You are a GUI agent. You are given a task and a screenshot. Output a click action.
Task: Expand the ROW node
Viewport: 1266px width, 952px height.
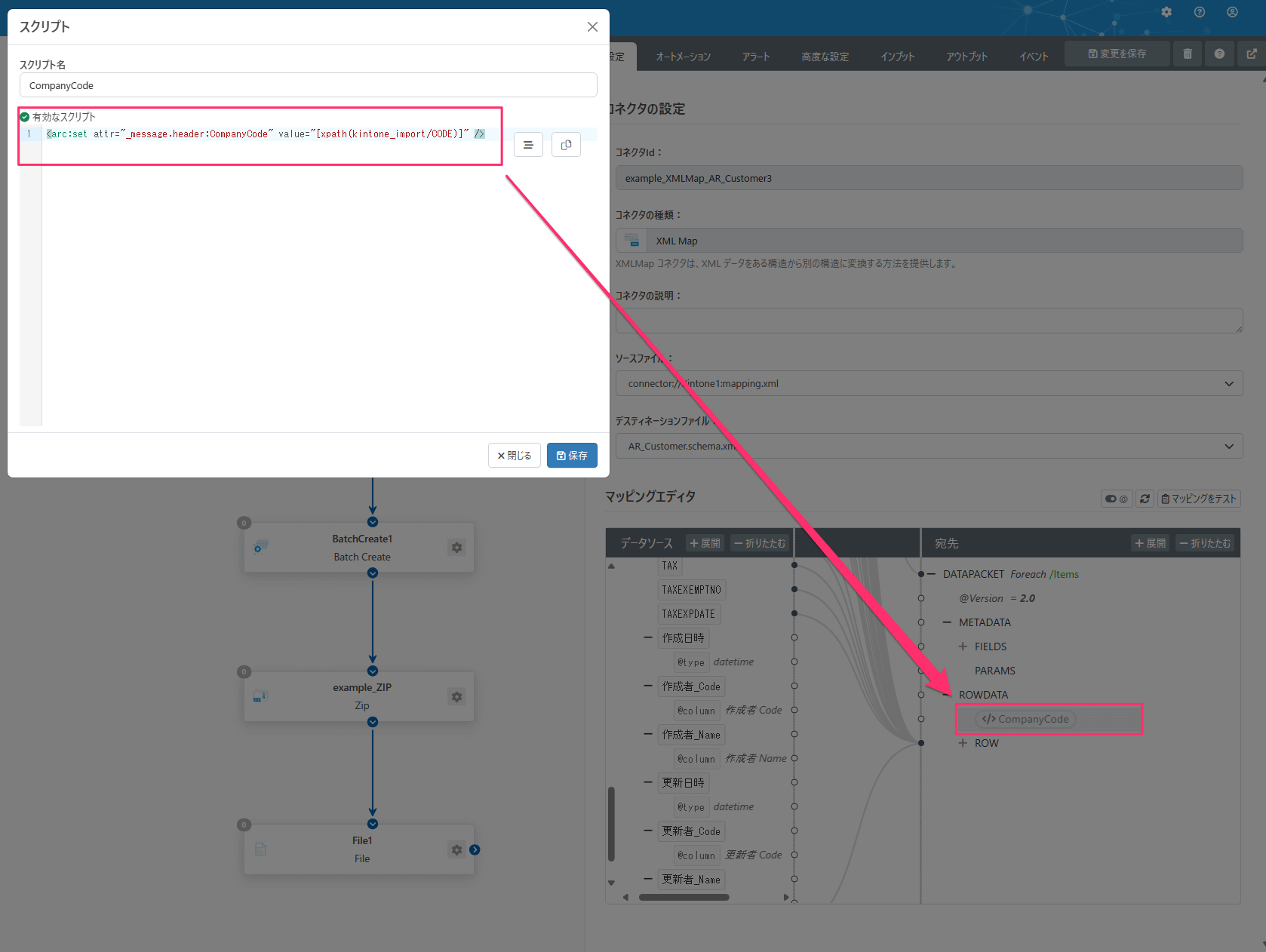(x=963, y=743)
